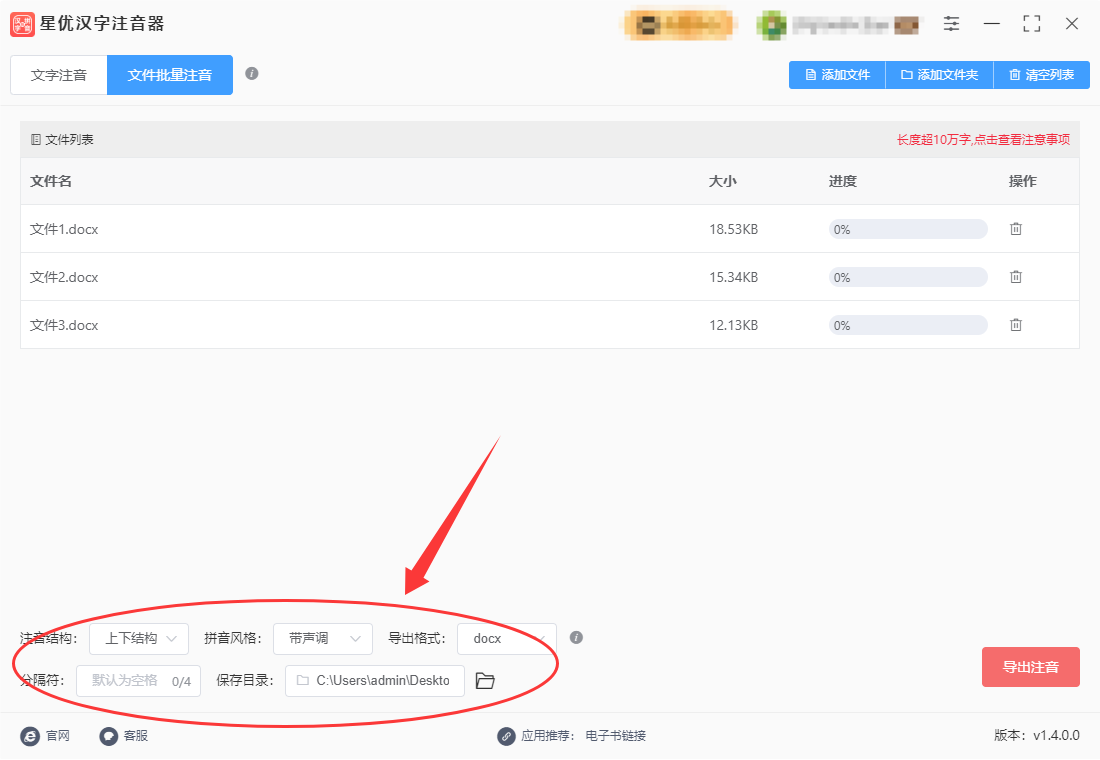Click the 大小 column header
This screenshot has height=760, width=1100.
(x=723, y=181)
